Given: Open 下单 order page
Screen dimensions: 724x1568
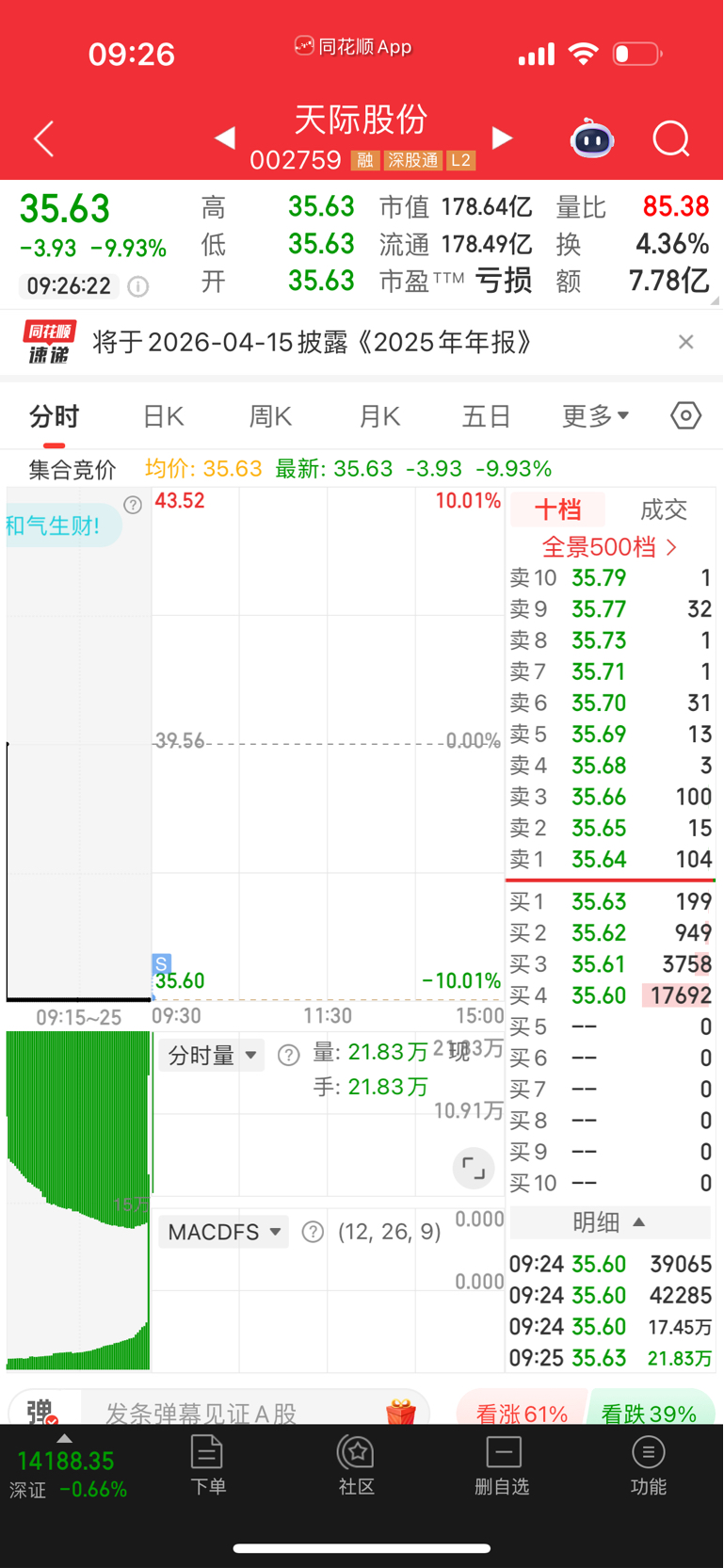Looking at the screenshot, I should point(207,1465).
